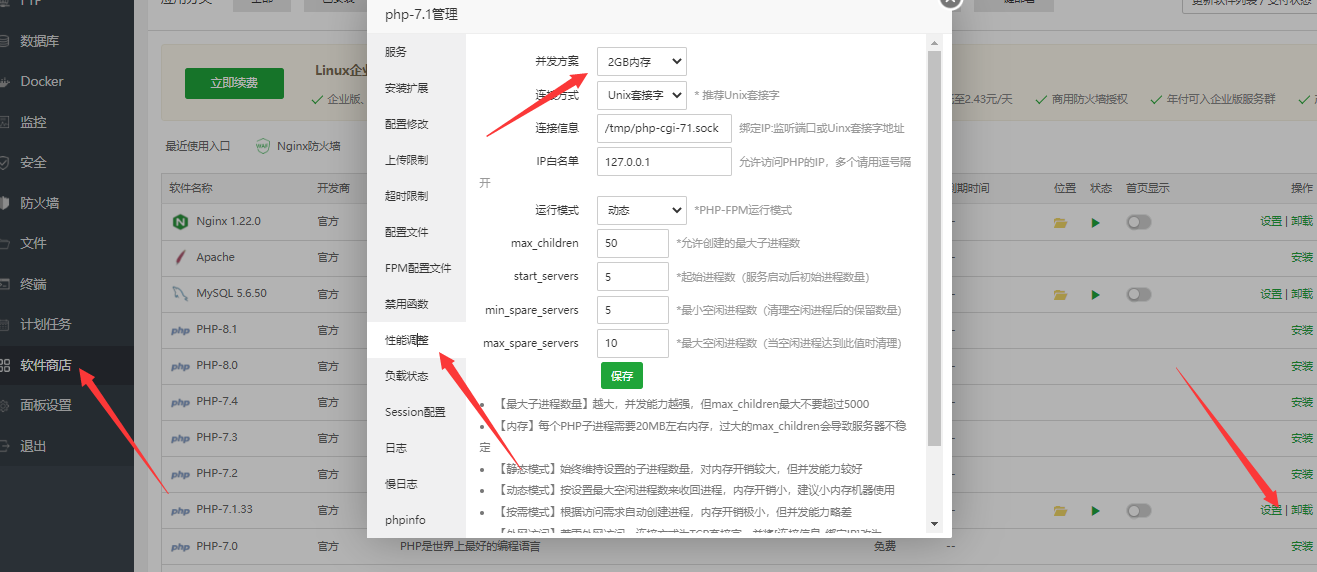
Task: Switch to the phpinfo tab
Action: [x=416, y=520]
